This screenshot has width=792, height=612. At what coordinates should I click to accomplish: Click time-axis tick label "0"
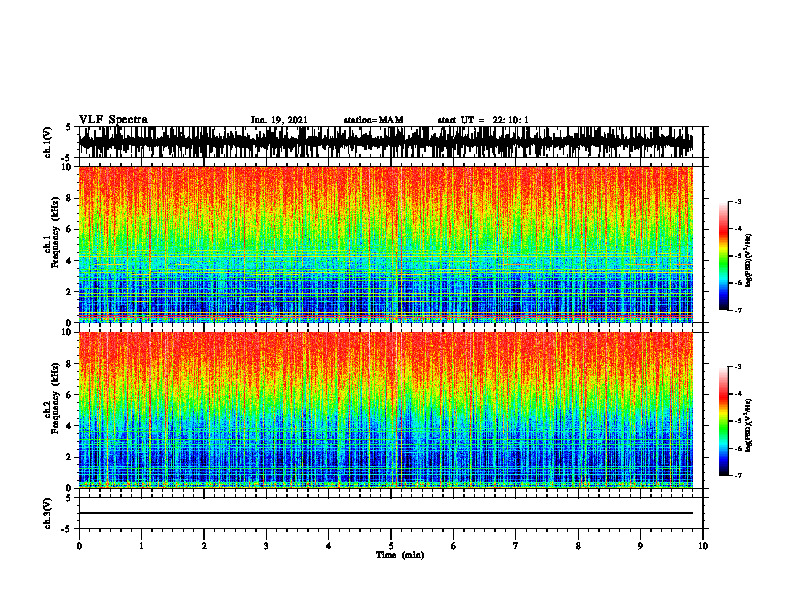point(79,546)
